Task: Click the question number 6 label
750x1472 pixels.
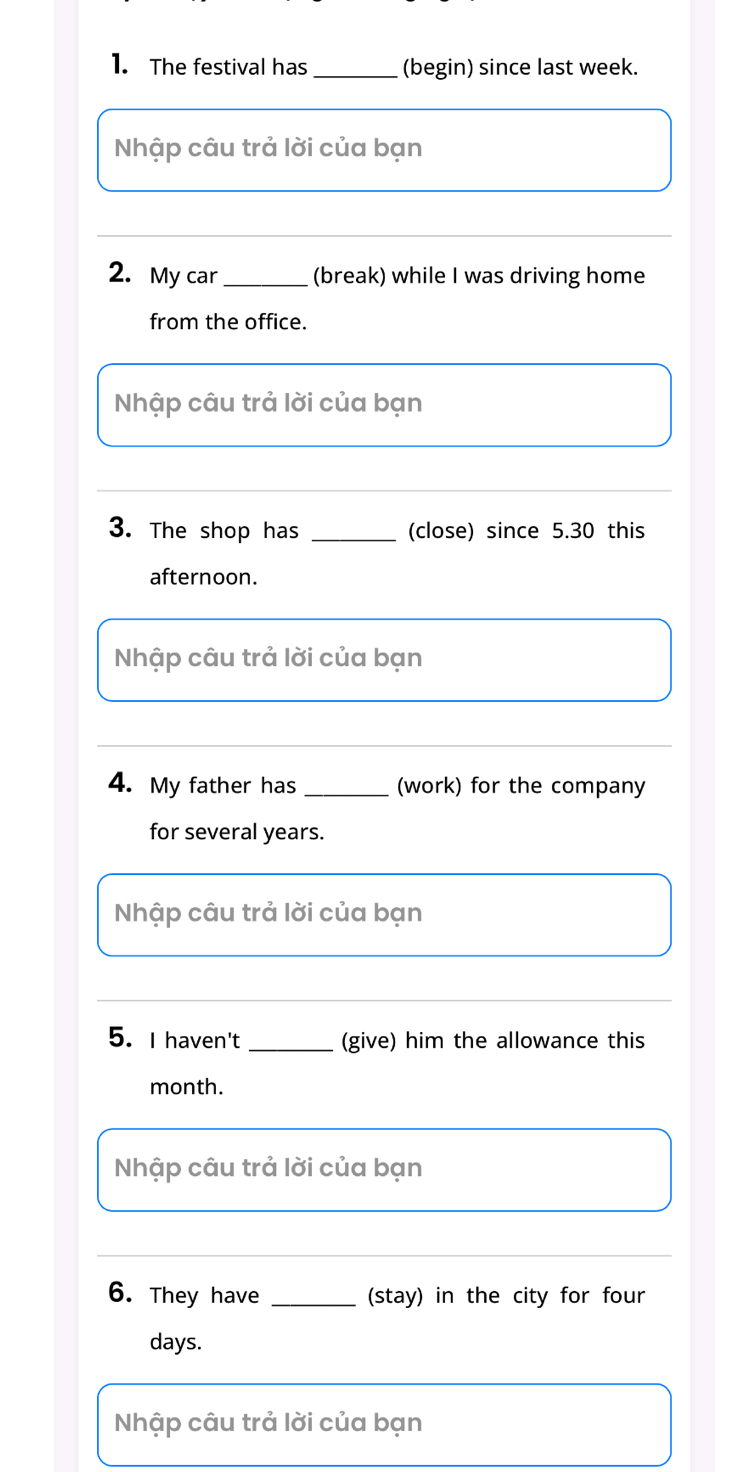Action: click(x=123, y=1295)
